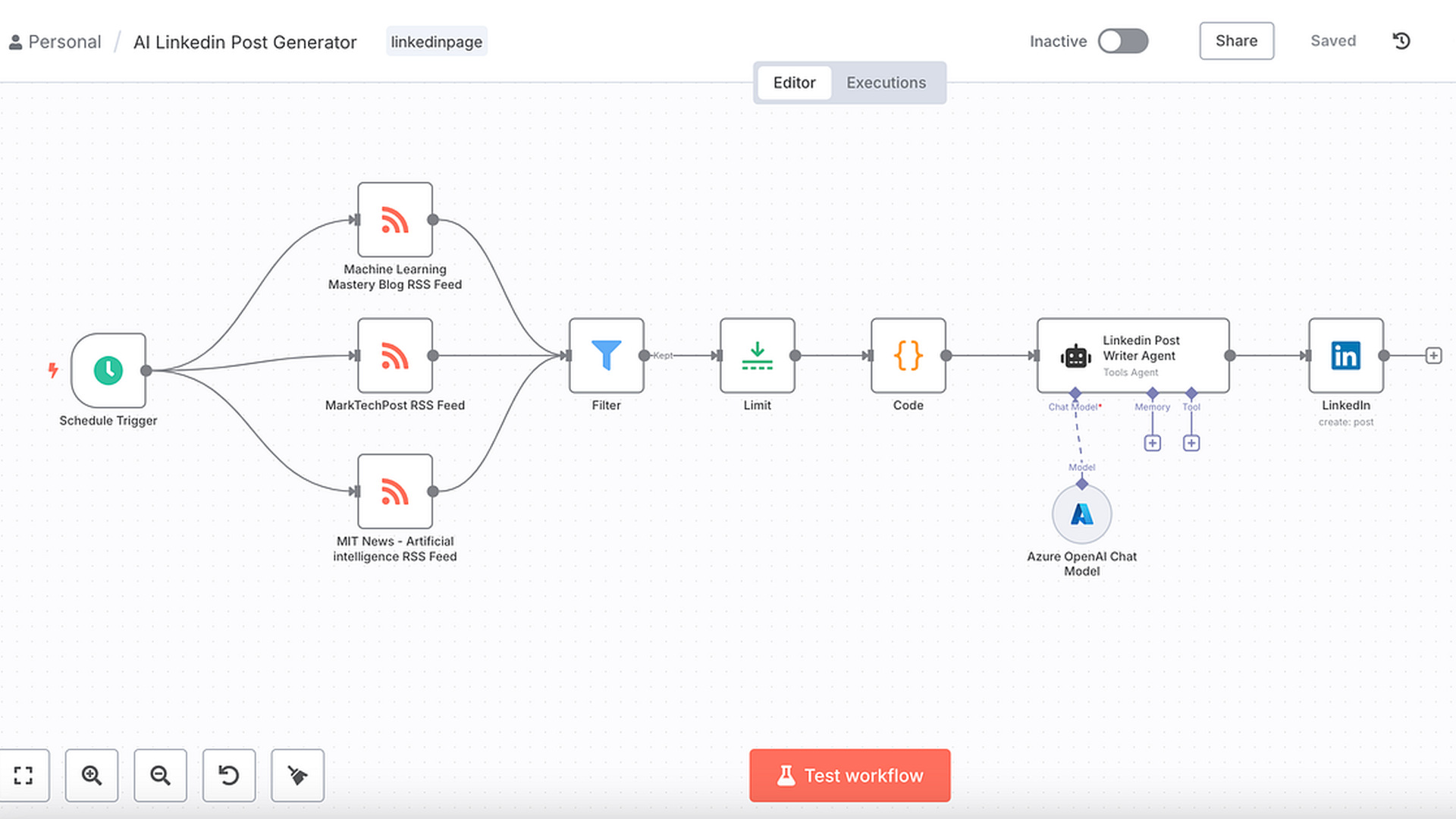
Task: Select the Machine Learning Mastery RSS Feed node
Action: point(395,220)
